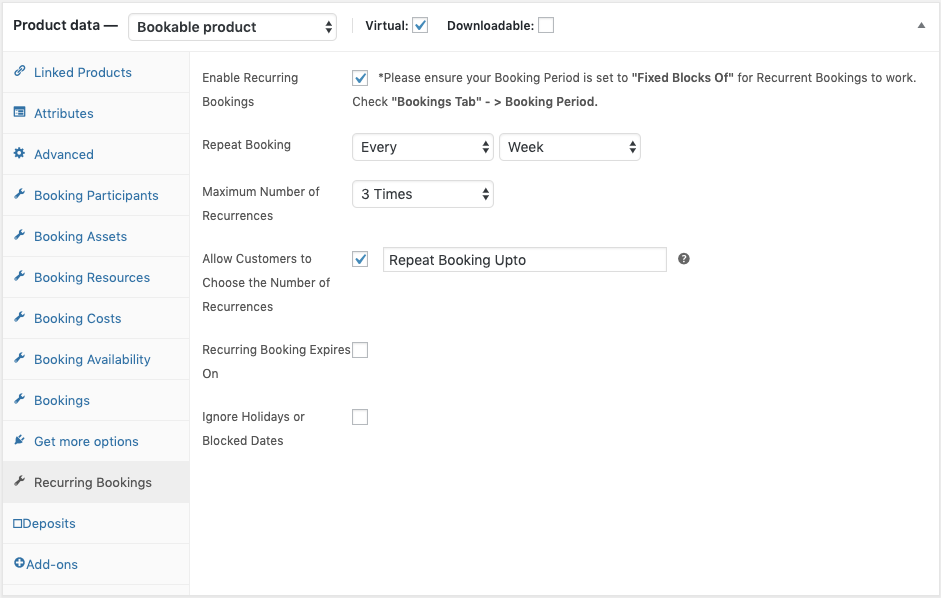Viewport: 941px width, 598px height.
Task: Open the Bookable product type dropdown
Action: pyautogui.click(x=232, y=27)
